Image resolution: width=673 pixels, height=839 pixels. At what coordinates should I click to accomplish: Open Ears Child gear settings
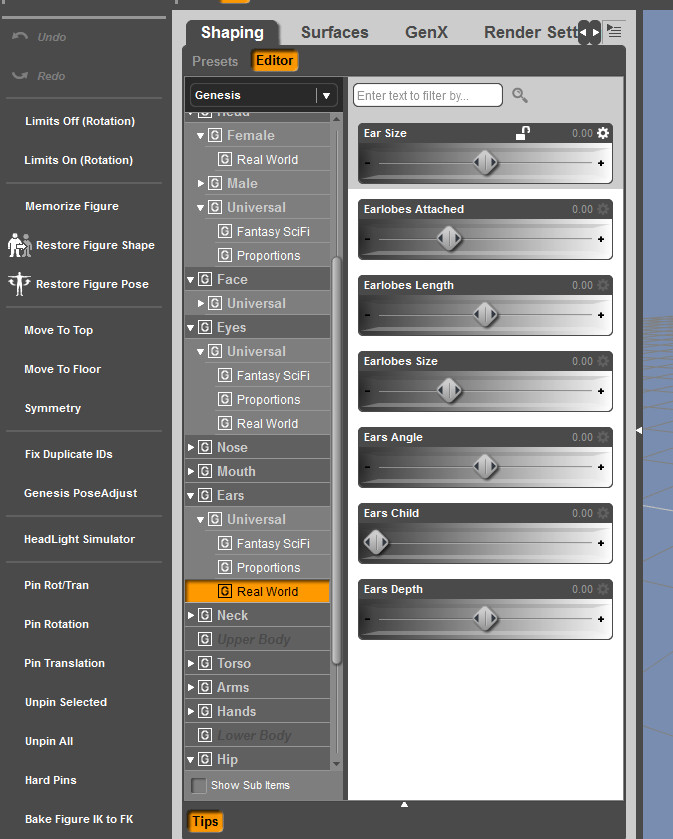[603, 513]
